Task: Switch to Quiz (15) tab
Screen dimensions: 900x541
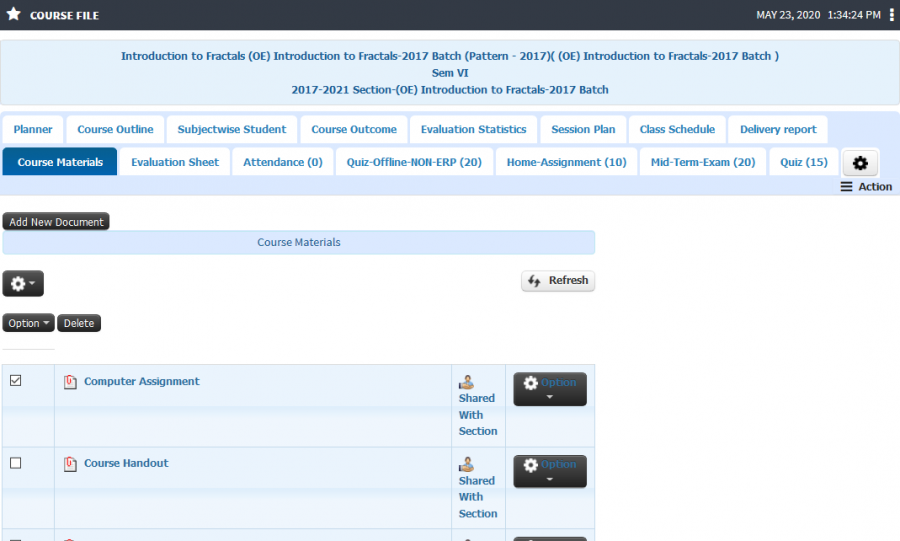Action: point(804,162)
